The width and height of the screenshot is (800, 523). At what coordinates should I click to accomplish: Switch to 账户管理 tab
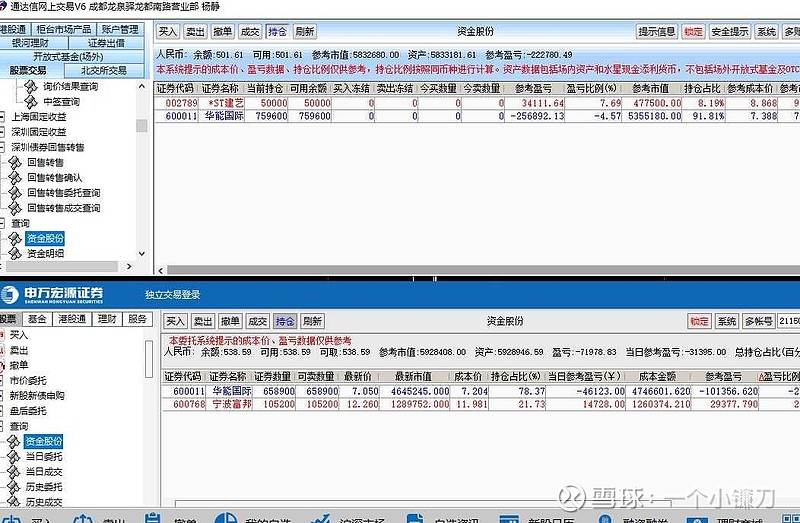[120, 30]
